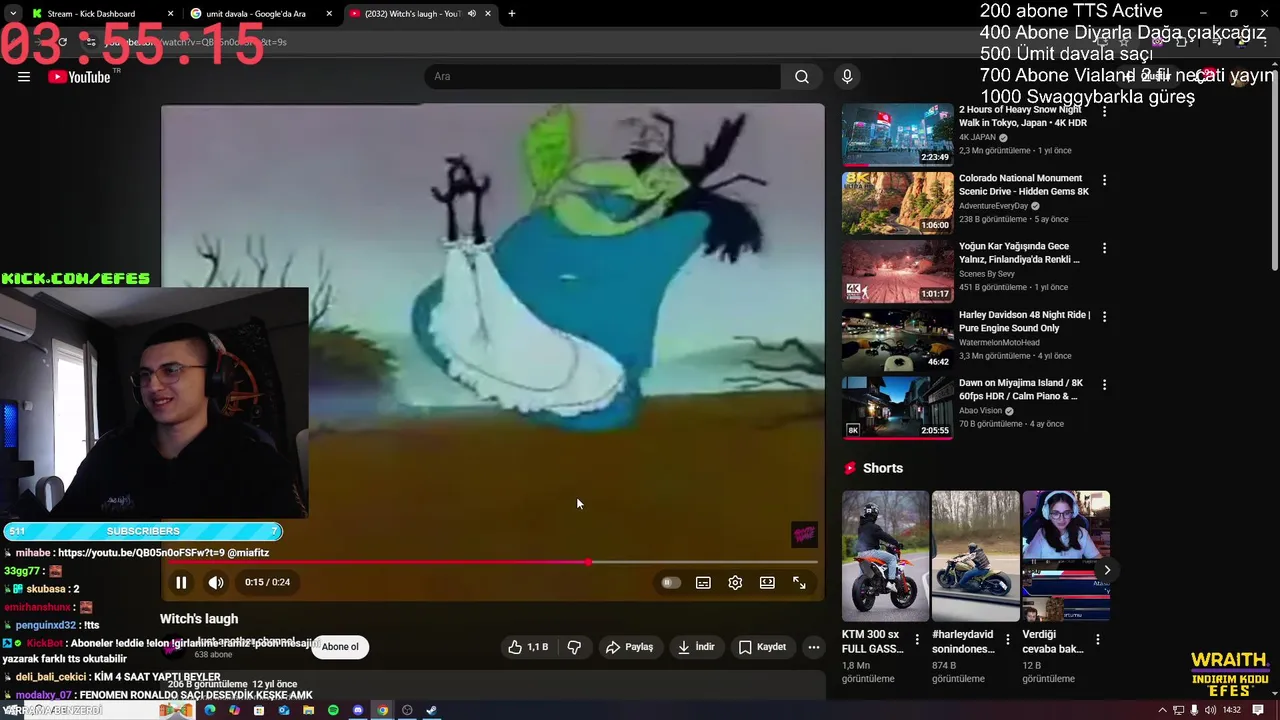Open OBS Studio from the taskbar
This screenshot has height=720, width=1280.
point(407,710)
